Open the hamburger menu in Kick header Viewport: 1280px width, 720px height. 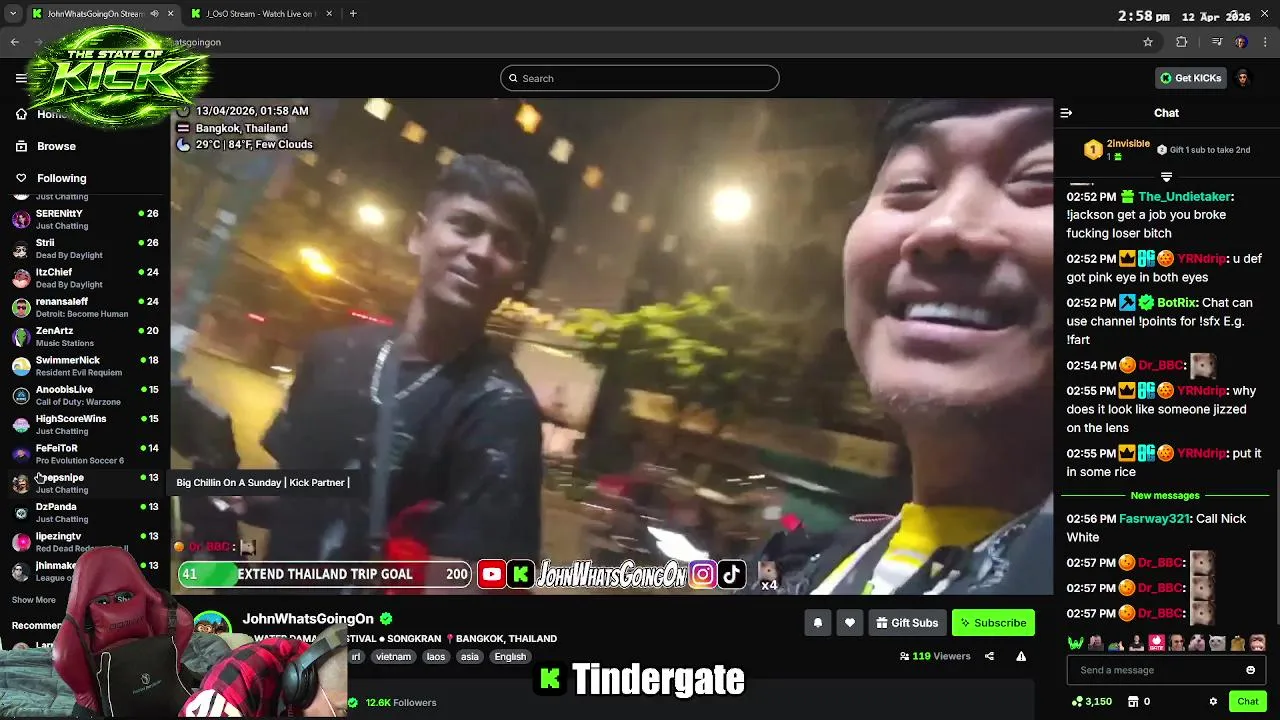coord(21,78)
